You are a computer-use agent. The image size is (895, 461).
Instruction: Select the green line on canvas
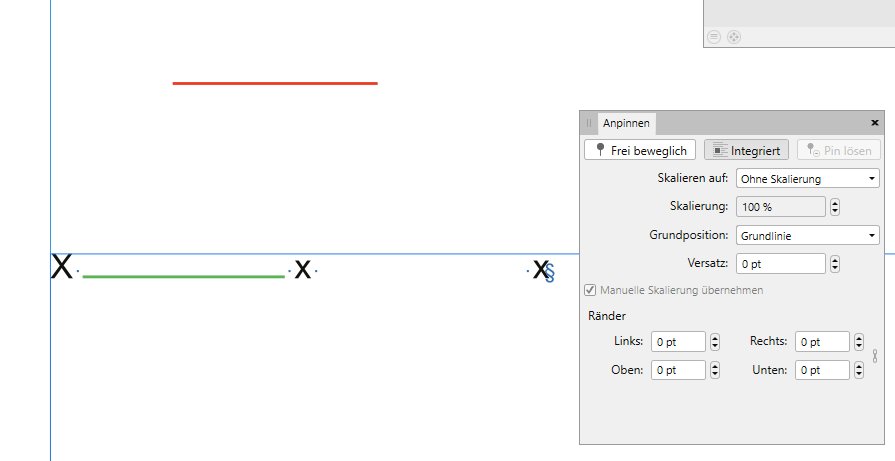[183, 274]
